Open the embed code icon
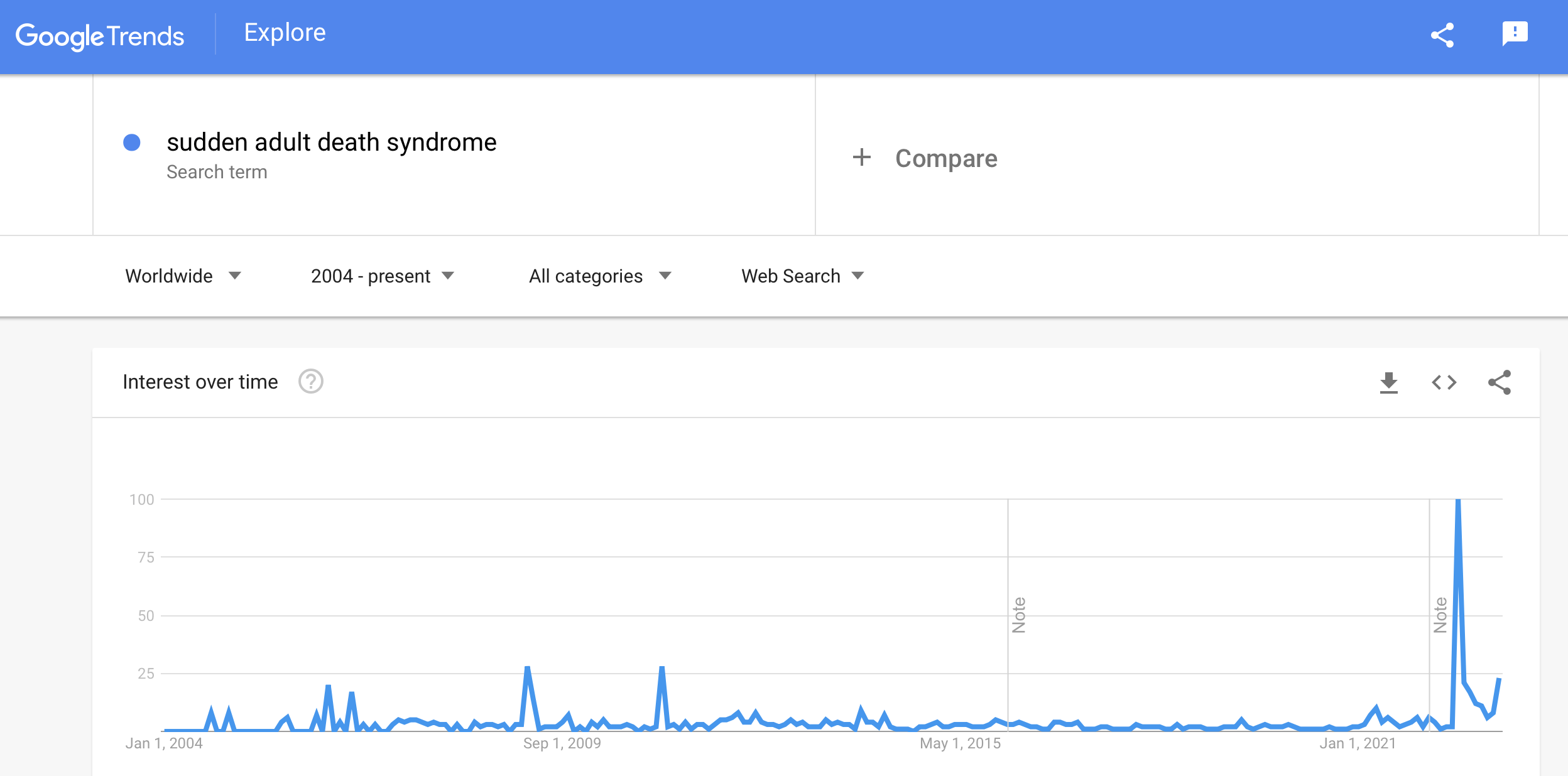 1444,382
